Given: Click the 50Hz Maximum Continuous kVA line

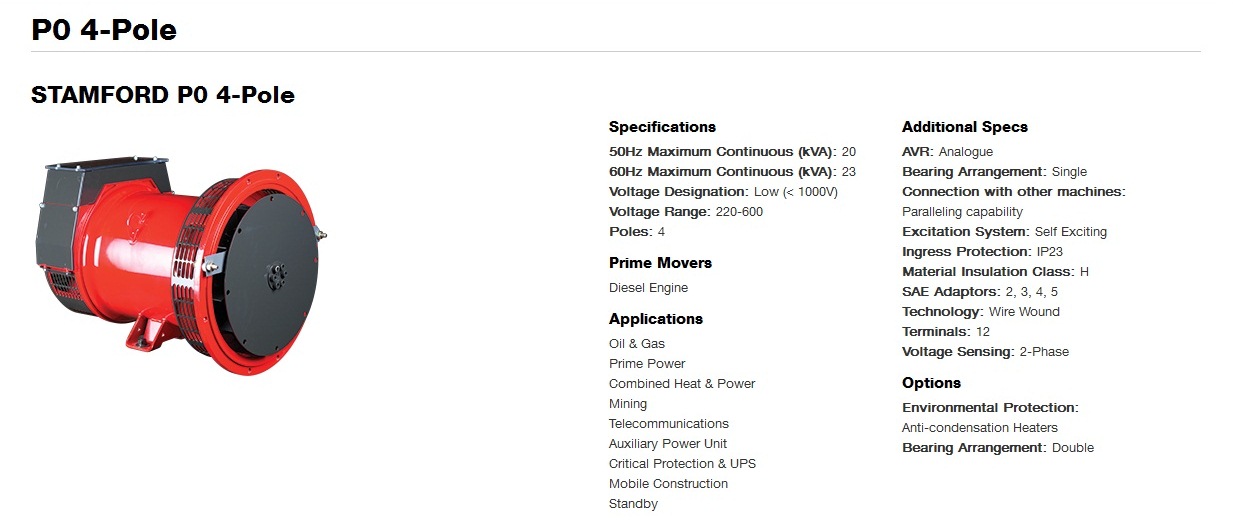Looking at the screenshot, I should pos(732,152).
